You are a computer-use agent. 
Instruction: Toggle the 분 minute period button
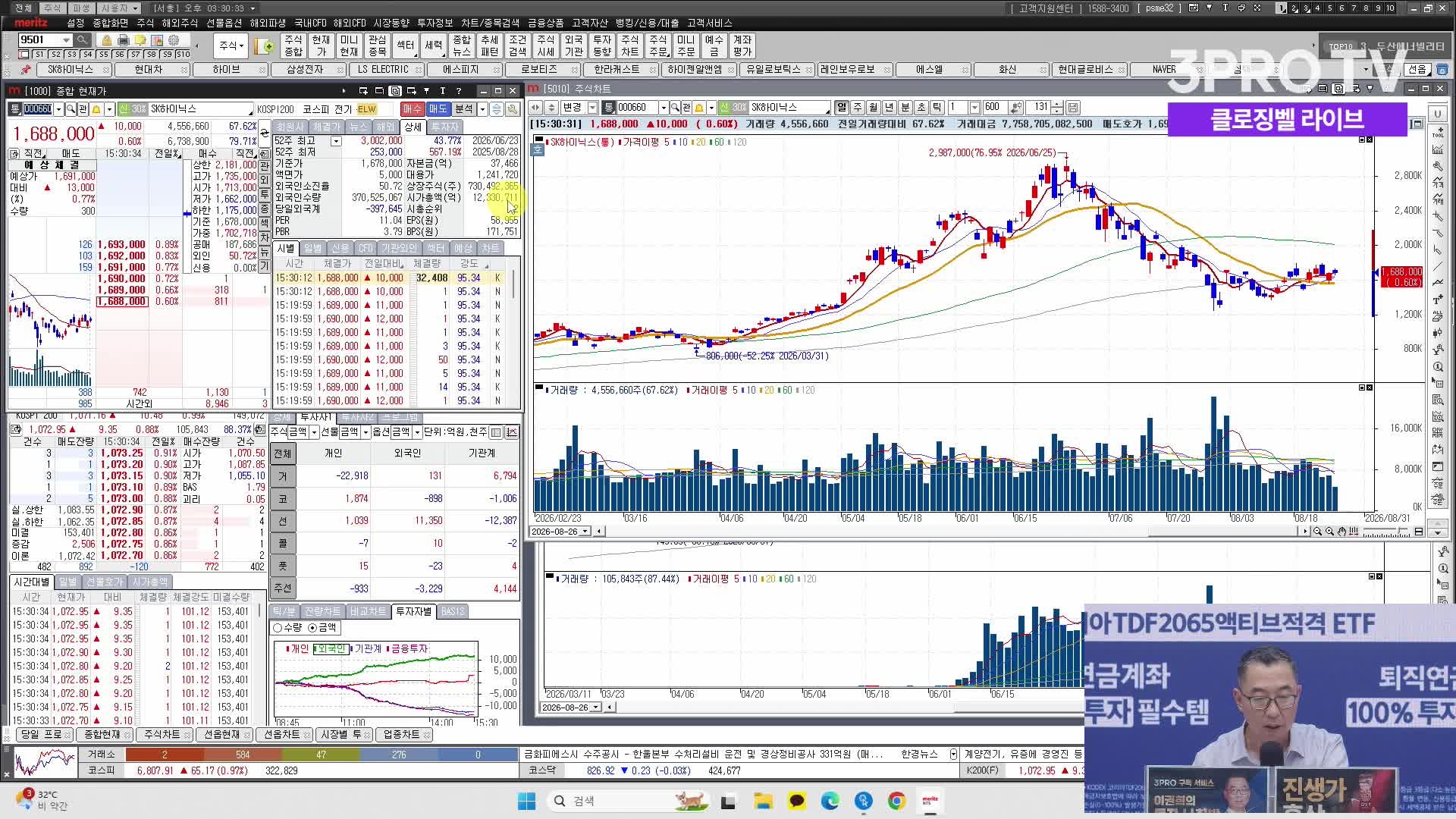click(x=905, y=108)
